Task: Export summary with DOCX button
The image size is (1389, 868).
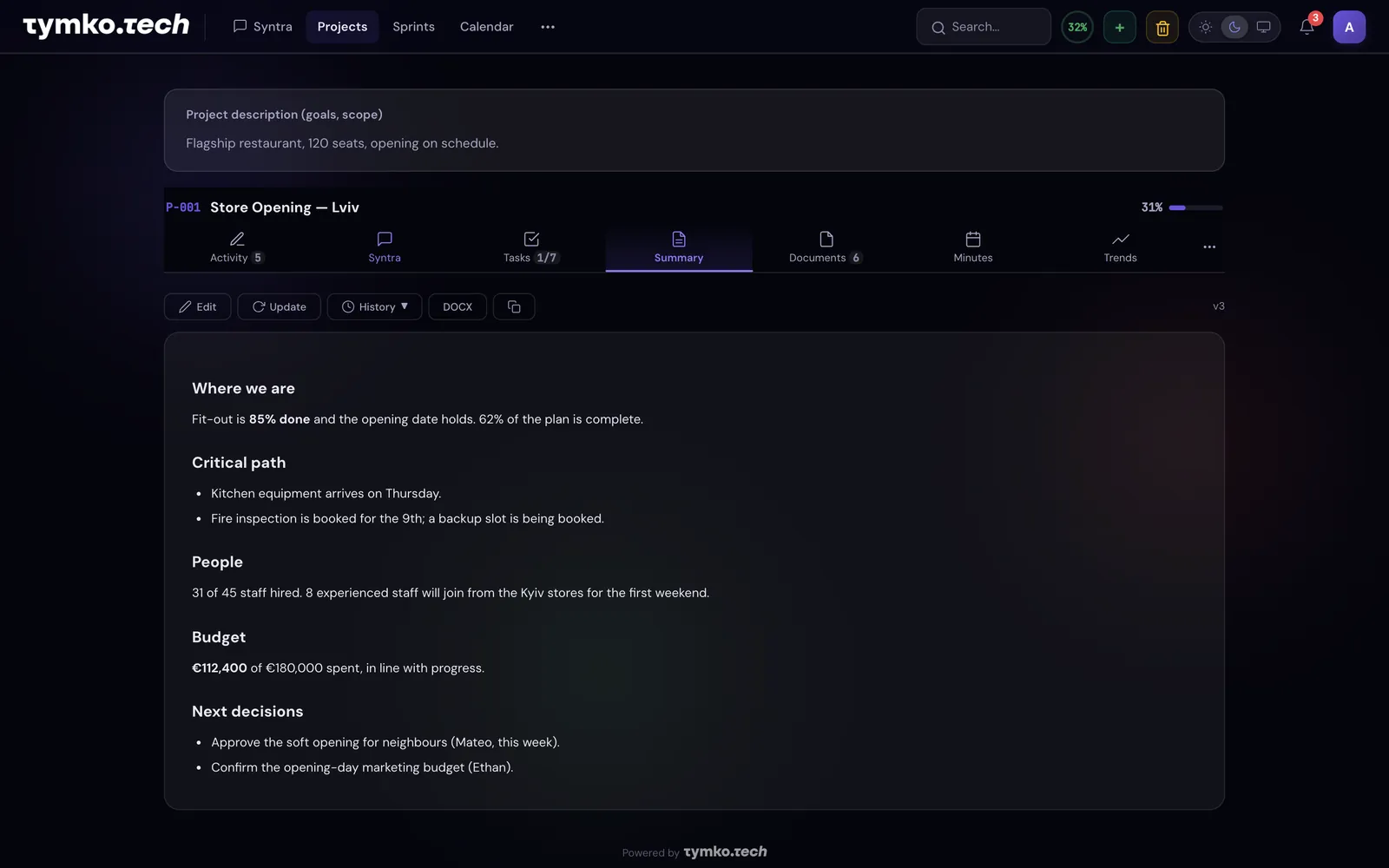Action: (x=458, y=306)
